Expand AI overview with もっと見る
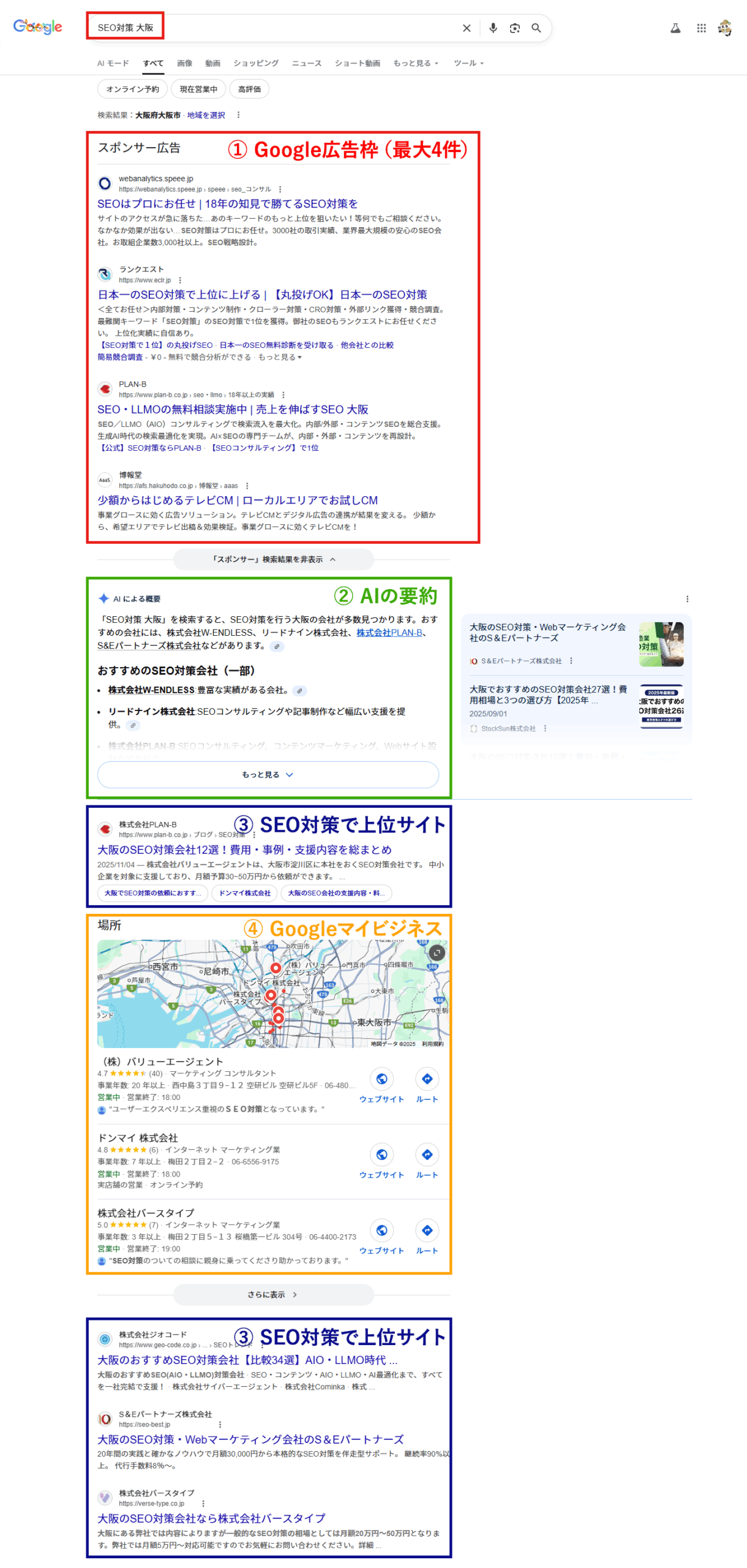Viewport: 747px width, 1568px height. pos(268,775)
